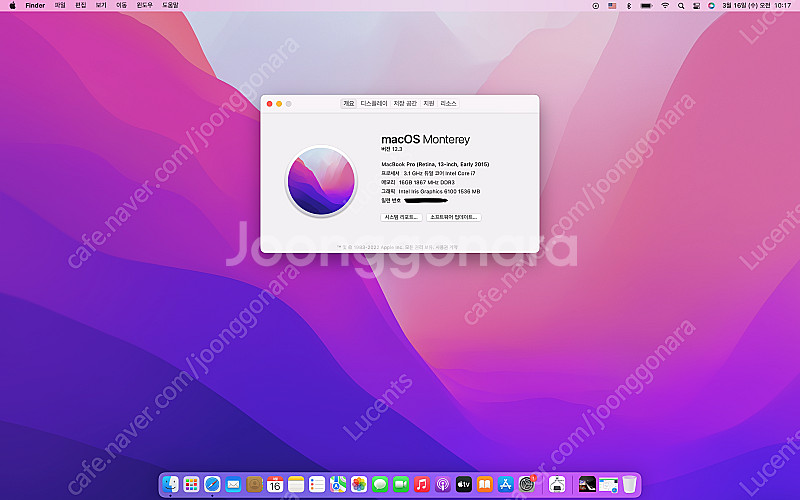The image size is (800, 500).
Task: Click the battery status icon
Action: [x=646, y=6]
